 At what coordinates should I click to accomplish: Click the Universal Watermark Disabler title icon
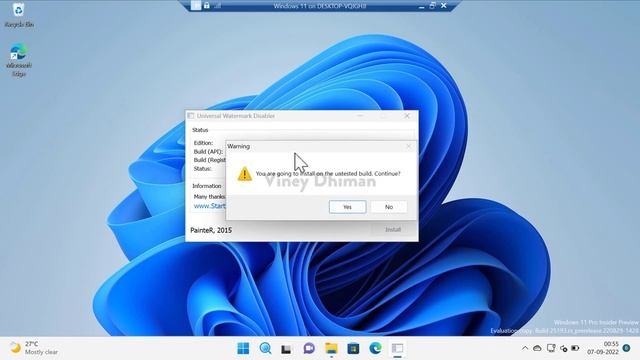(x=191, y=116)
